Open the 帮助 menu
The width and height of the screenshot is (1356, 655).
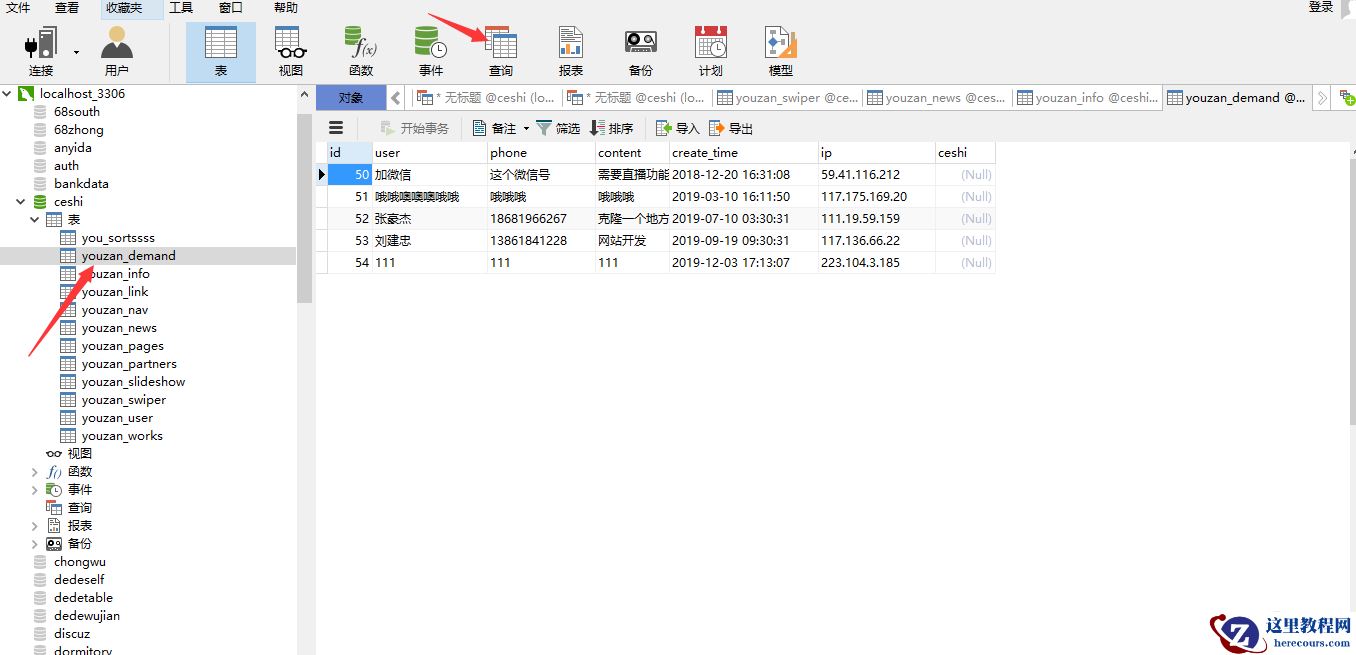point(286,8)
